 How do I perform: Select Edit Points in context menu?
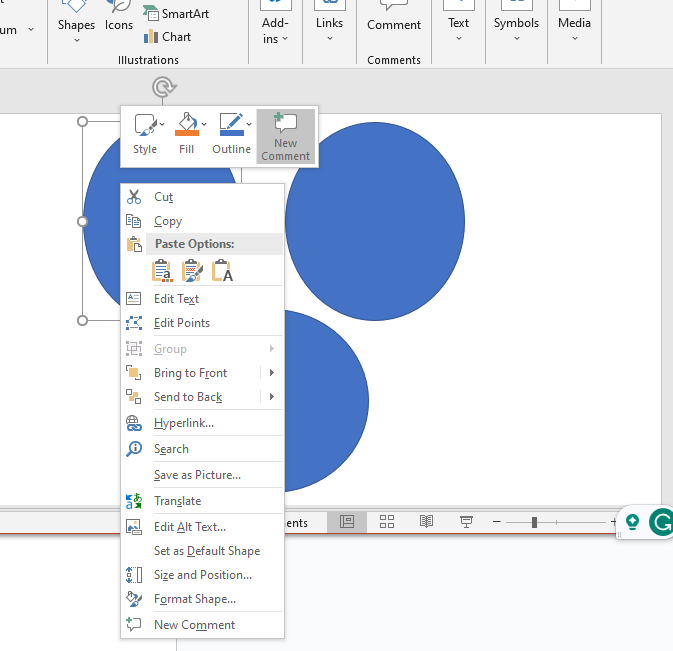[182, 323]
